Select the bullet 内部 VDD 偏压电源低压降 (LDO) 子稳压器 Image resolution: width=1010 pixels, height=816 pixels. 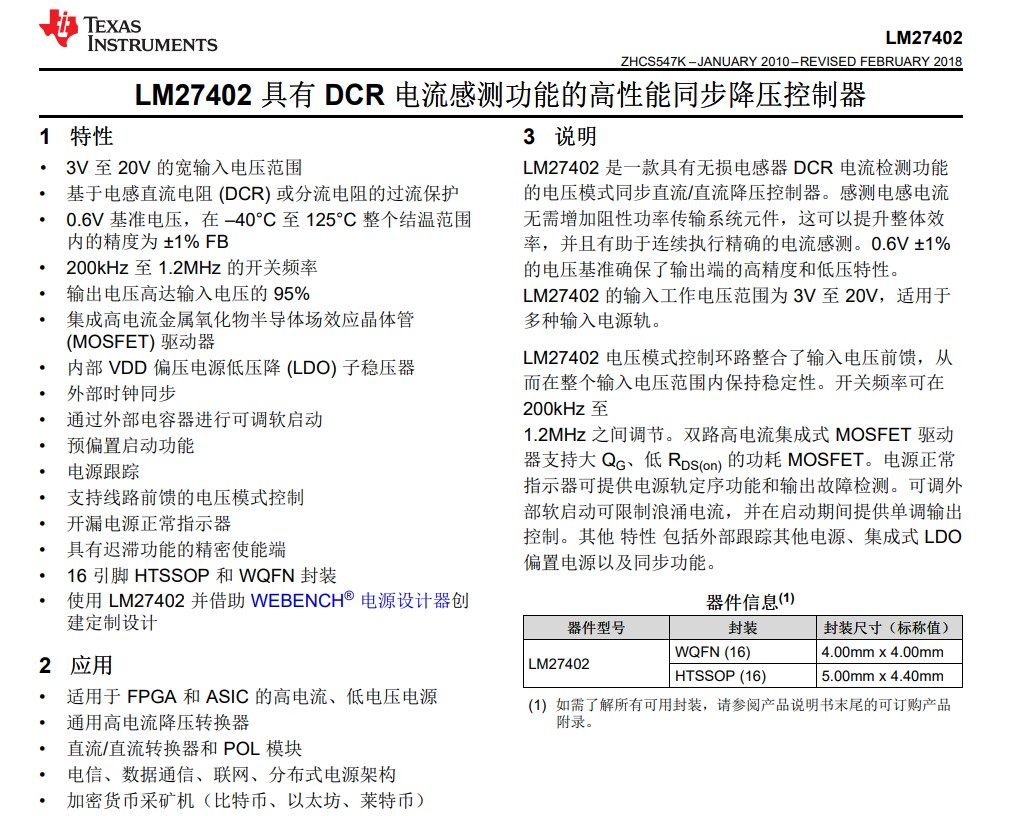[x=241, y=368]
